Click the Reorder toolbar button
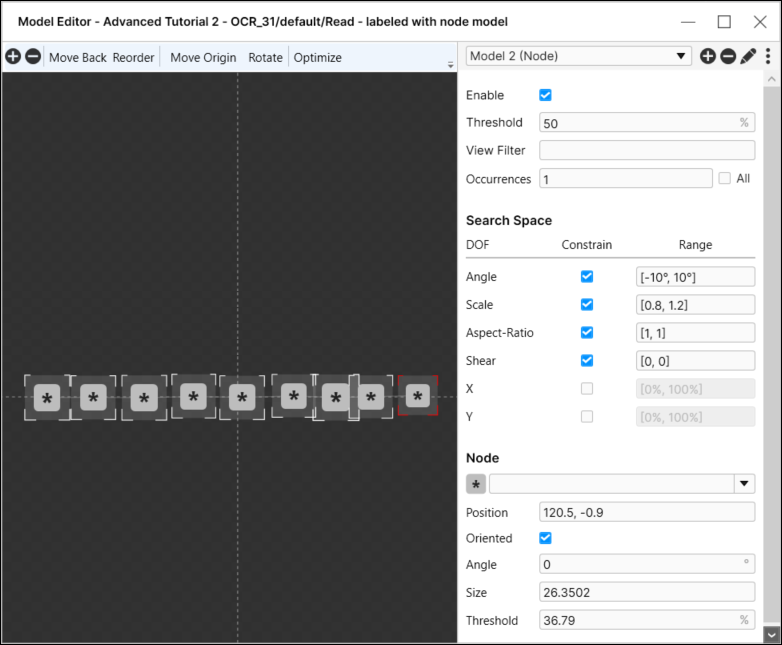 [x=133, y=57]
